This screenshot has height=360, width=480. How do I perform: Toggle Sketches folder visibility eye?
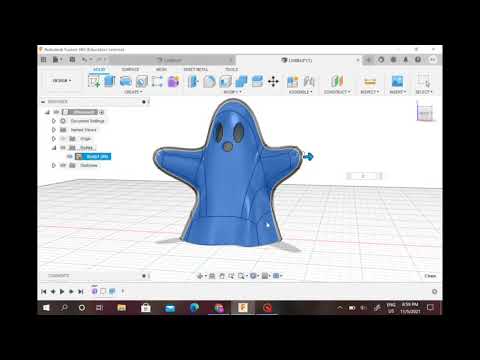pos(63,165)
